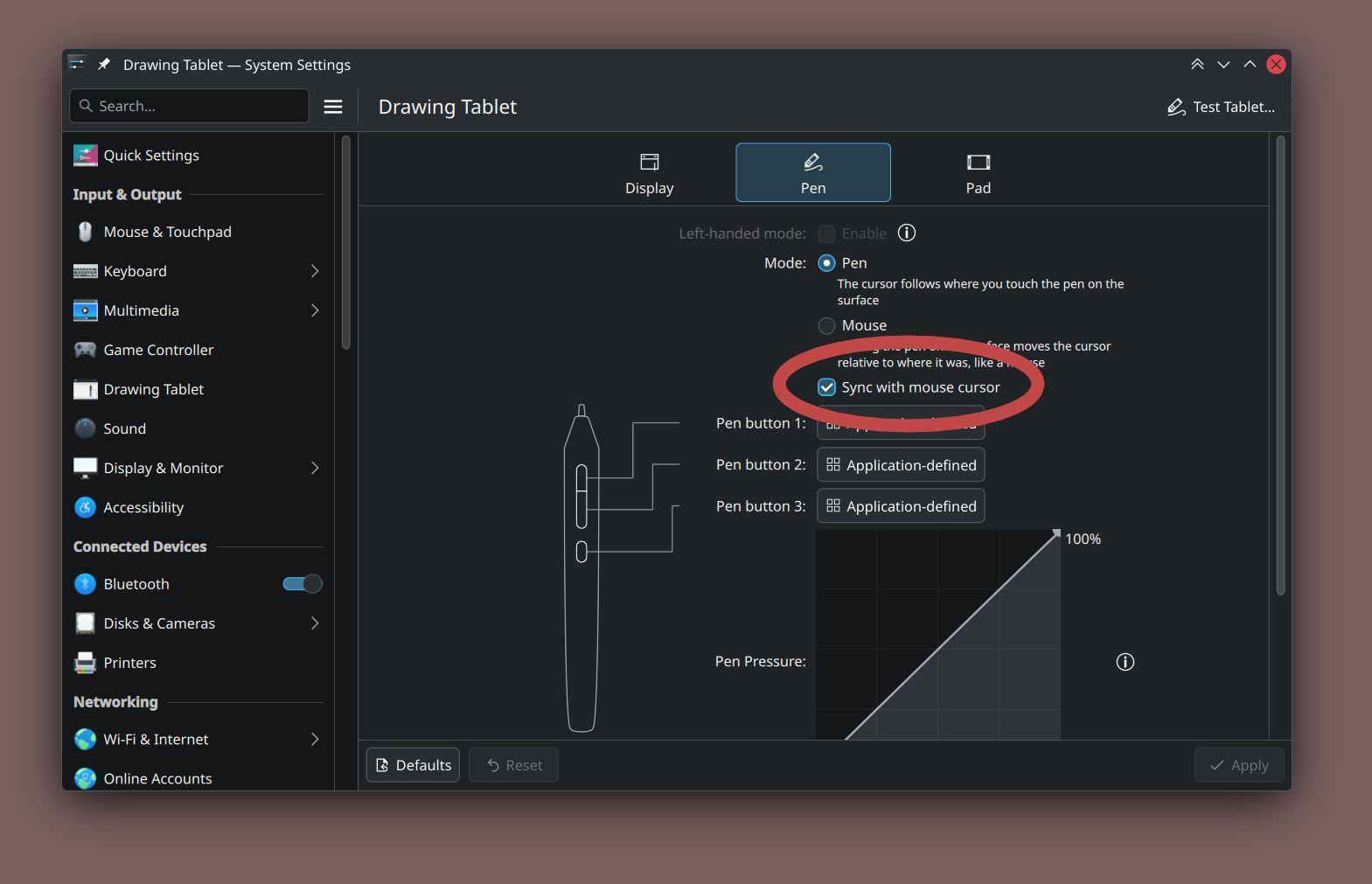Open Sound settings in sidebar

click(x=124, y=428)
